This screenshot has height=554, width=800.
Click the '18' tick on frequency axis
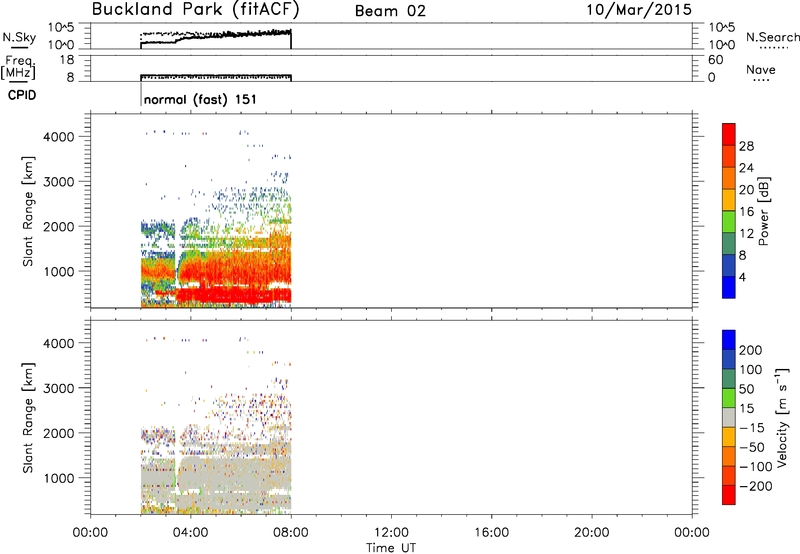67,59
